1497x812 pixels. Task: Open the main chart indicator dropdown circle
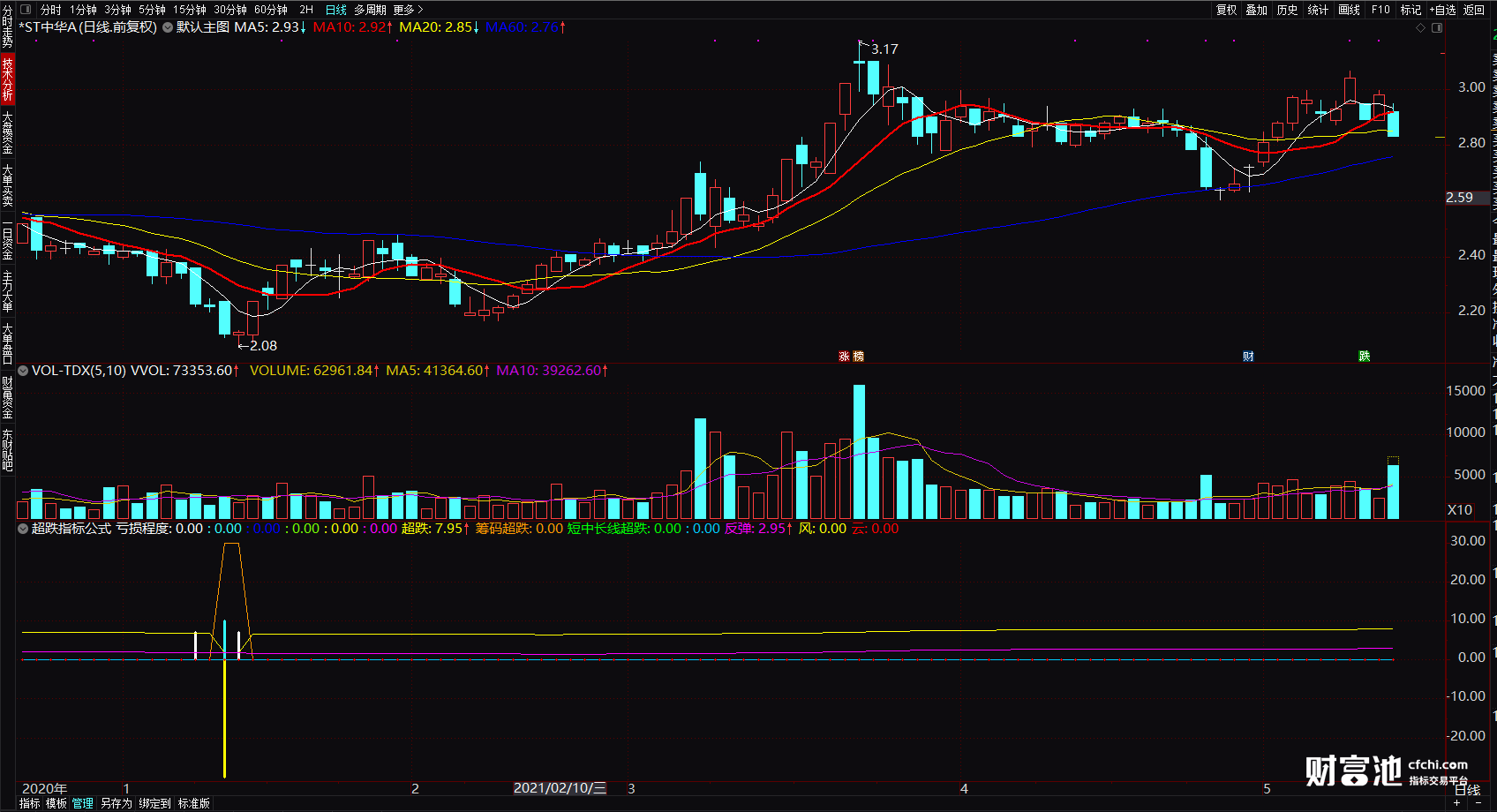168,27
